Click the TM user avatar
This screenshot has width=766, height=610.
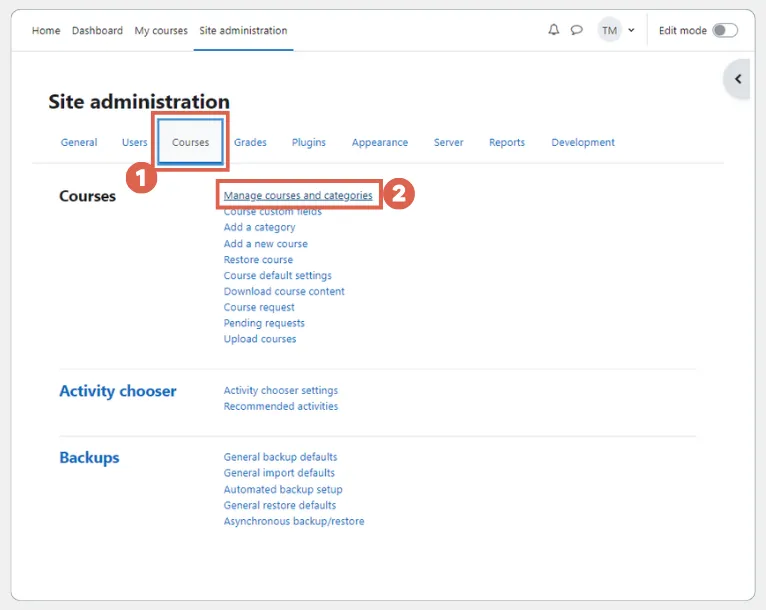click(609, 30)
